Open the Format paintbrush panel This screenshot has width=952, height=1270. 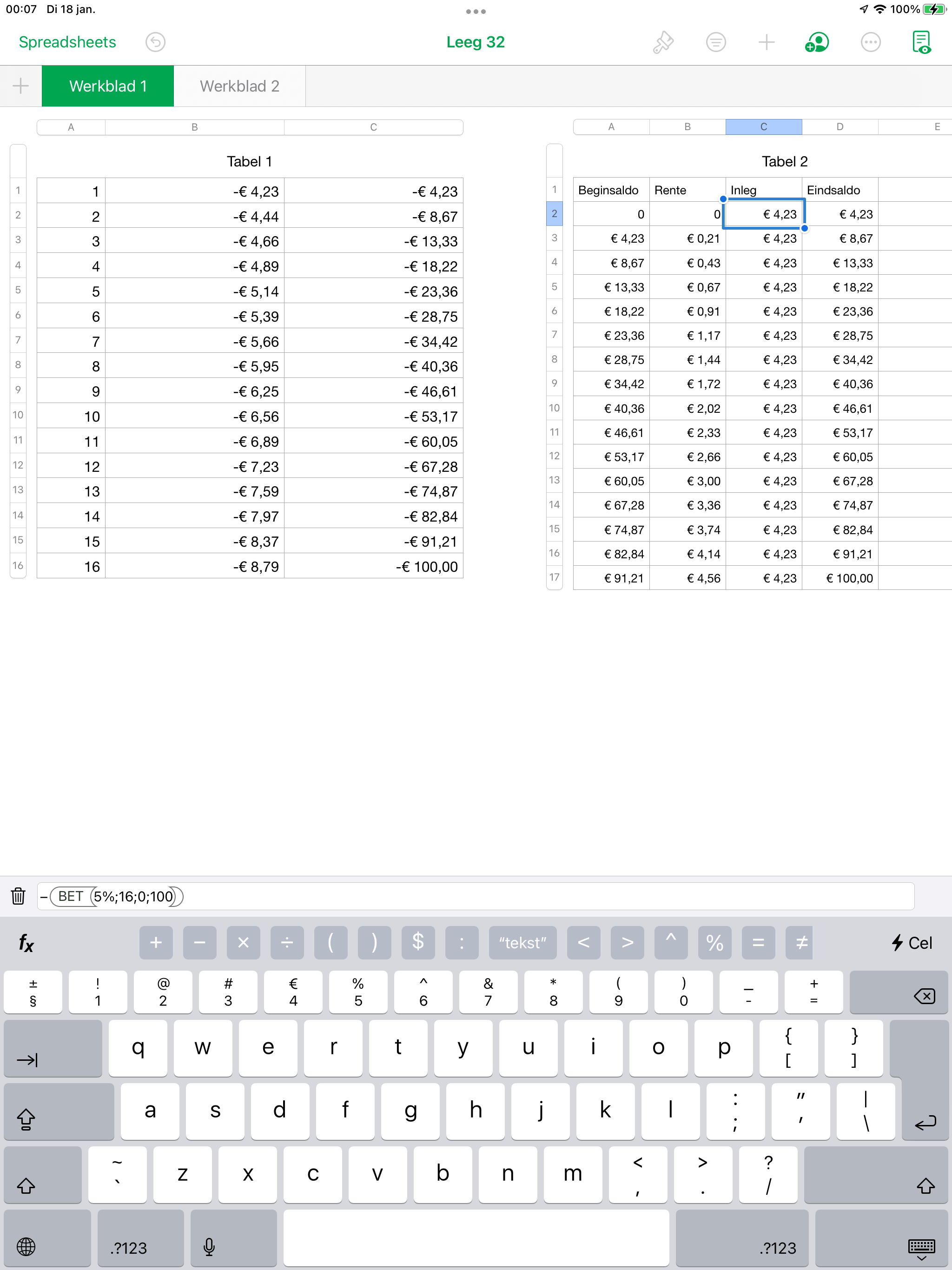tap(662, 42)
